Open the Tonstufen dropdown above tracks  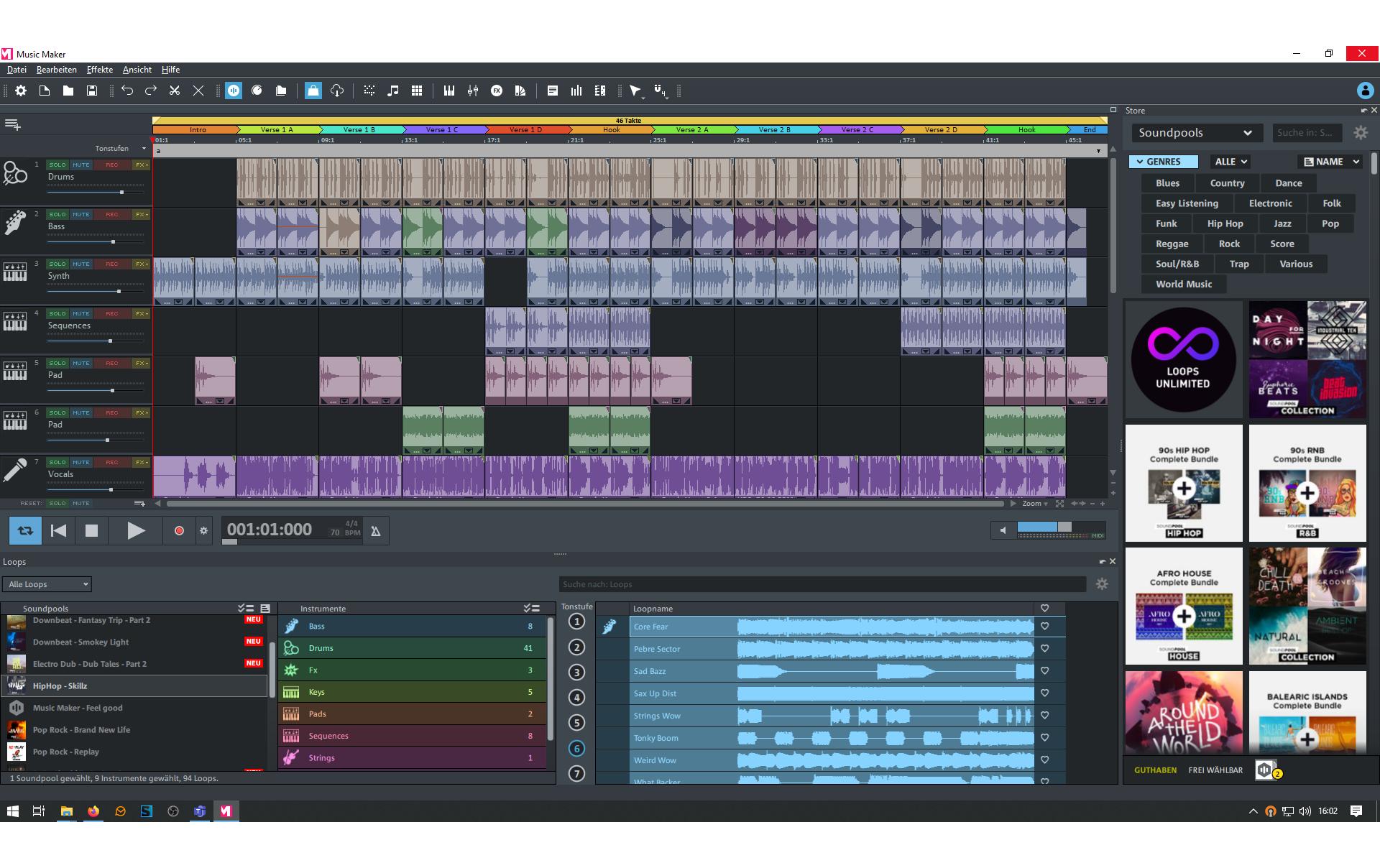(x=120, y=149)
